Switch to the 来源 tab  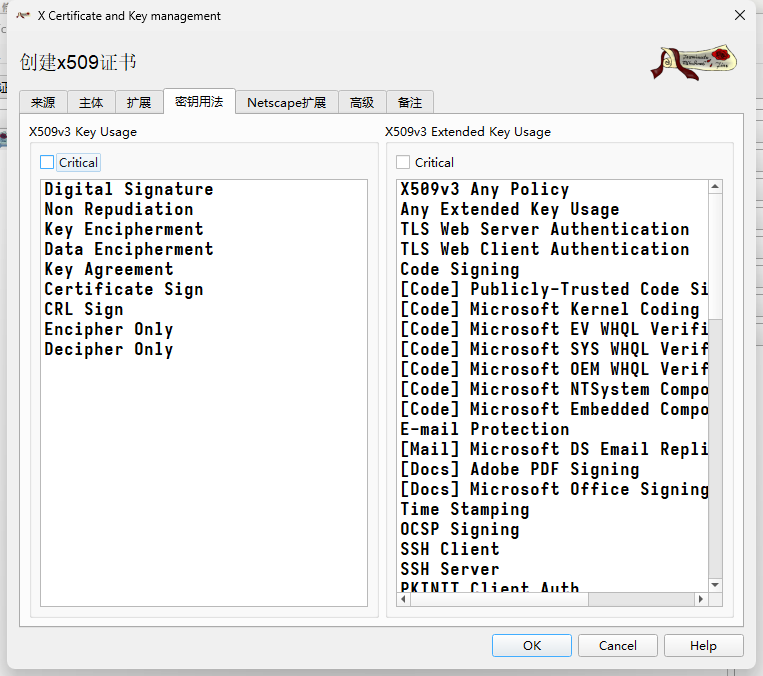tap(43, 102)
